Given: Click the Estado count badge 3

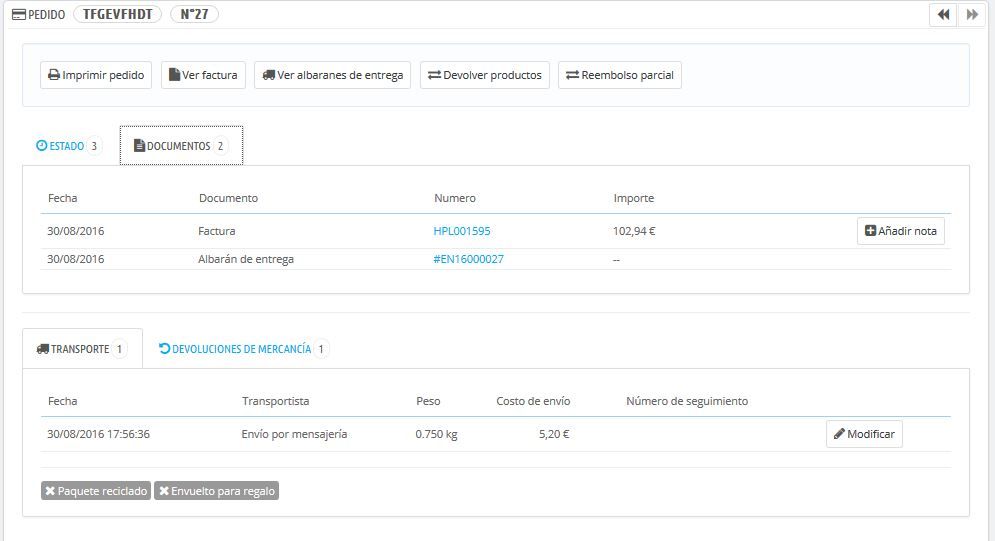Looking at the screenshot, I should [94, 146].
